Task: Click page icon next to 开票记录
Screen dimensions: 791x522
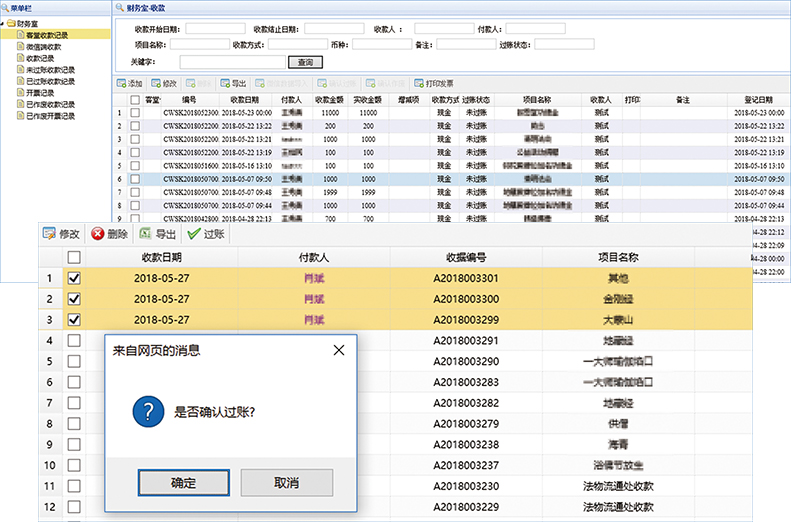Action: 21,92
